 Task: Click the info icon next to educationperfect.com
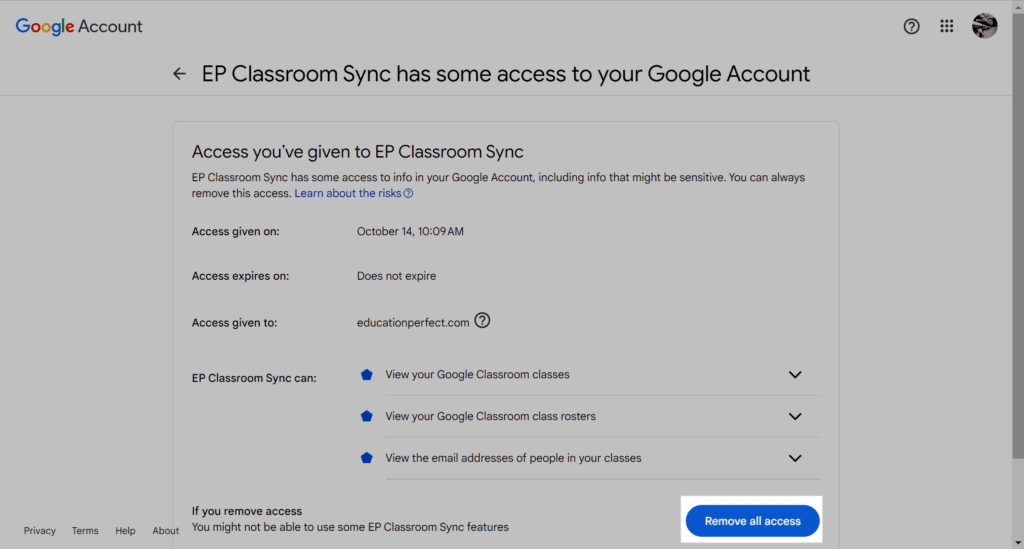tap(482, 321)
